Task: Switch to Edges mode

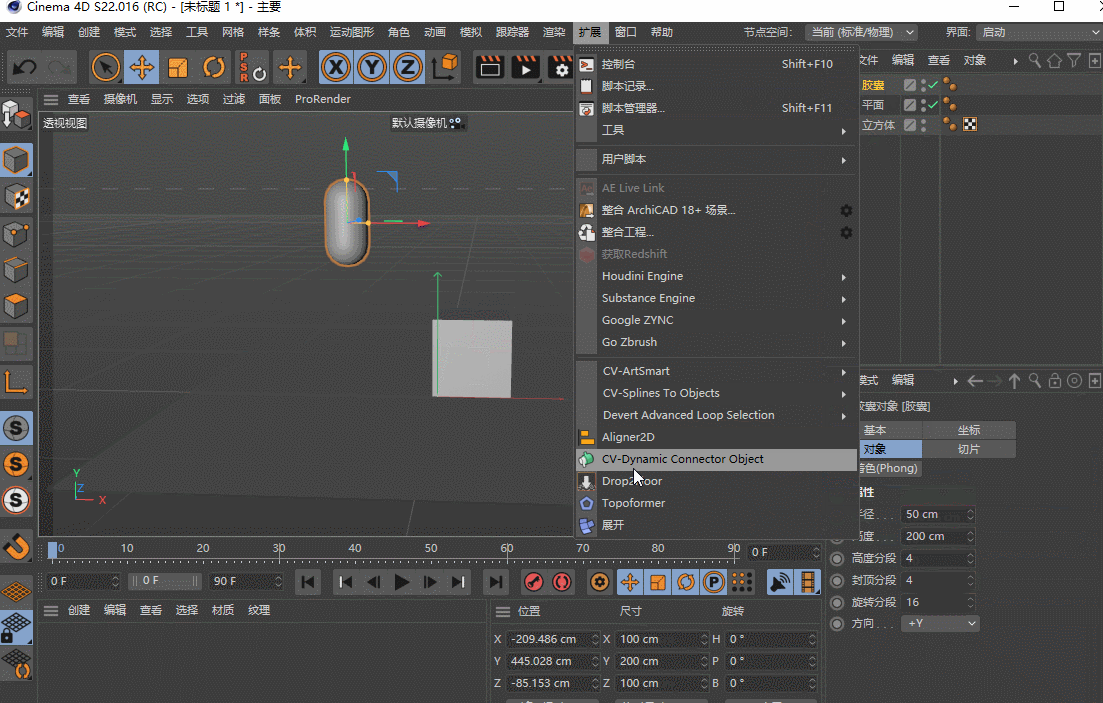Action: click(x=16, y=270)
